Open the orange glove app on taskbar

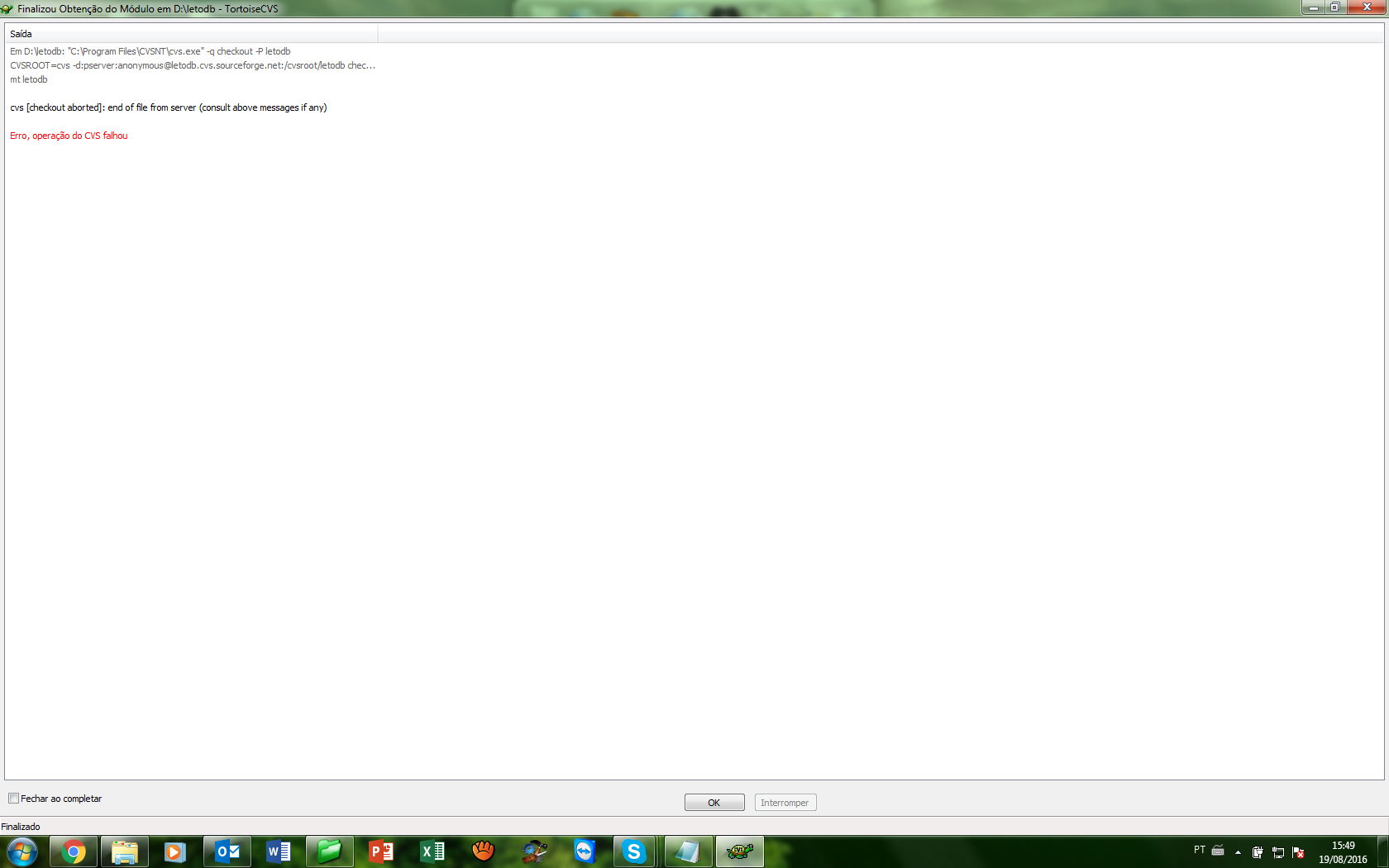[x=484, y=851]
